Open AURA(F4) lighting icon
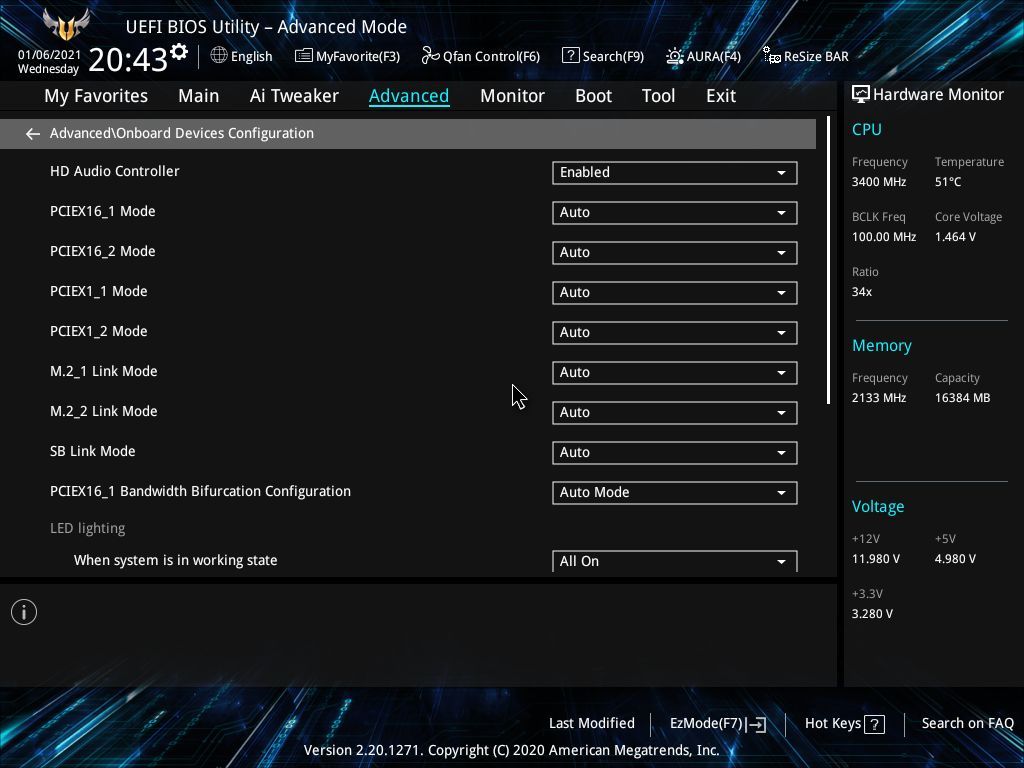This screenshot has width=1024, height=768. pyautogui.click(x=674, y=56)
